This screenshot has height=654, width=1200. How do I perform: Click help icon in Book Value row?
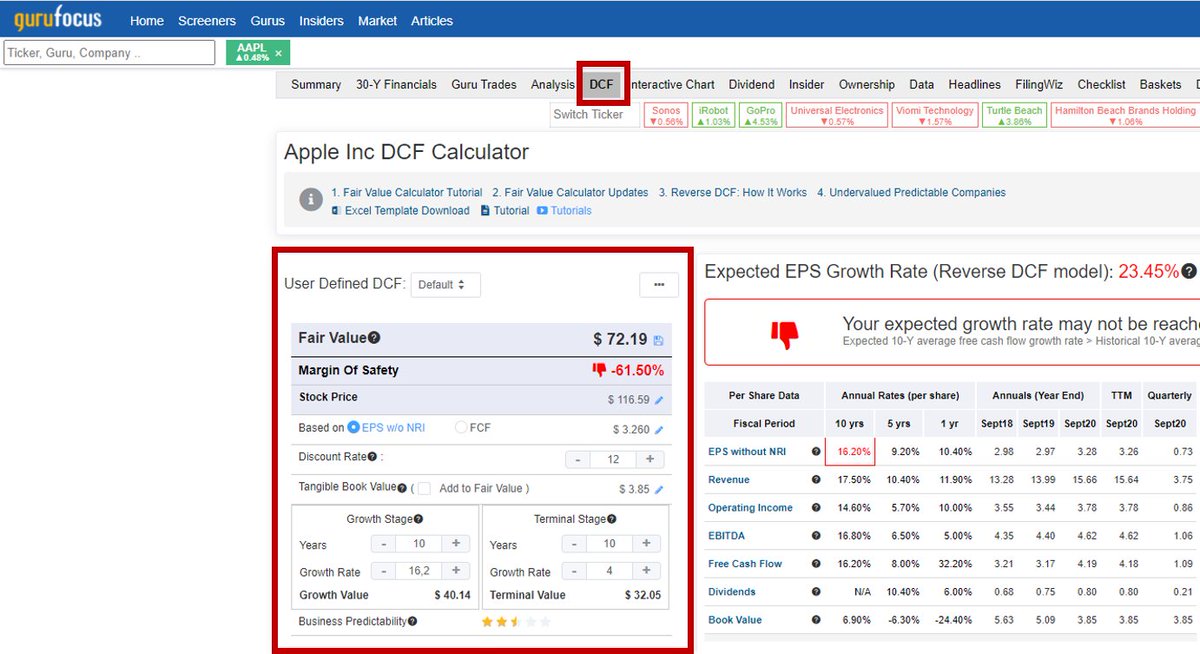click(x=816, y=620)
